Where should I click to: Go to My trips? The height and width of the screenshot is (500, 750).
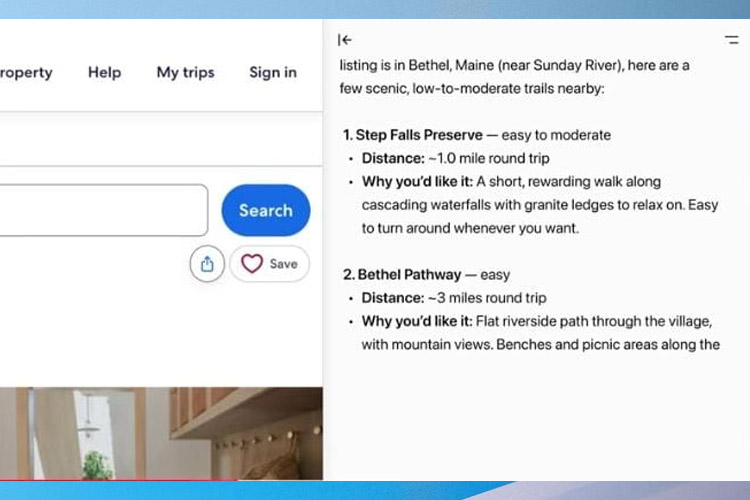185,72
